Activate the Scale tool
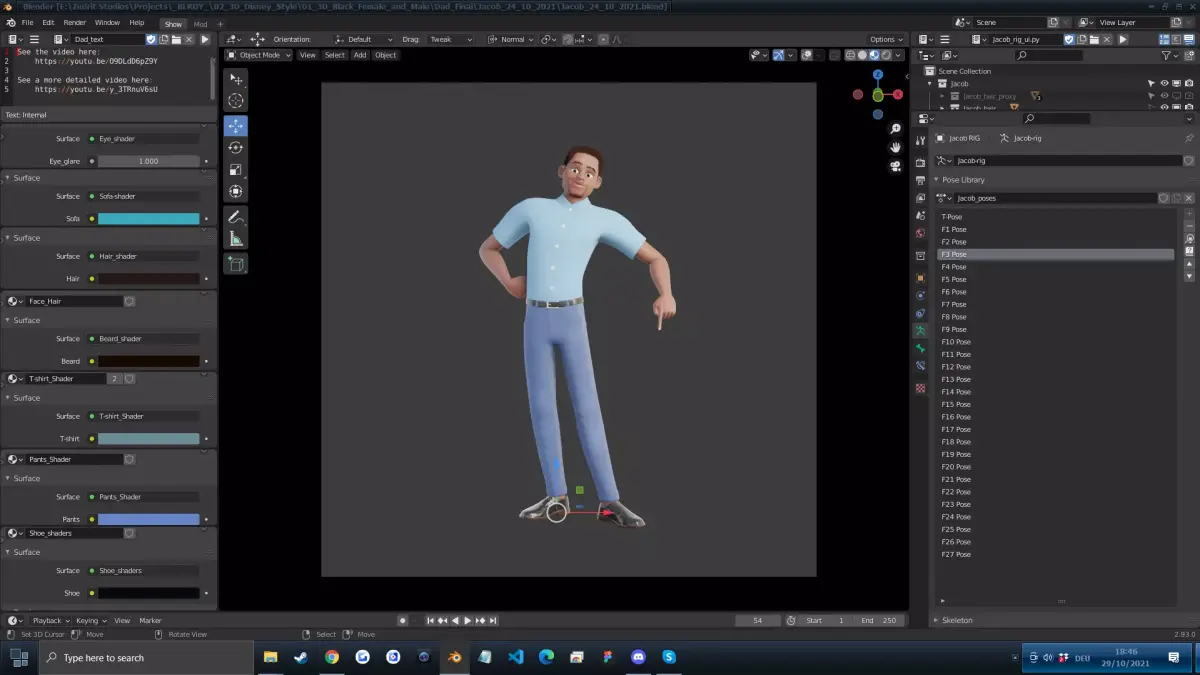This screenshot has width=1200, height=675. (x=236, y=170)
